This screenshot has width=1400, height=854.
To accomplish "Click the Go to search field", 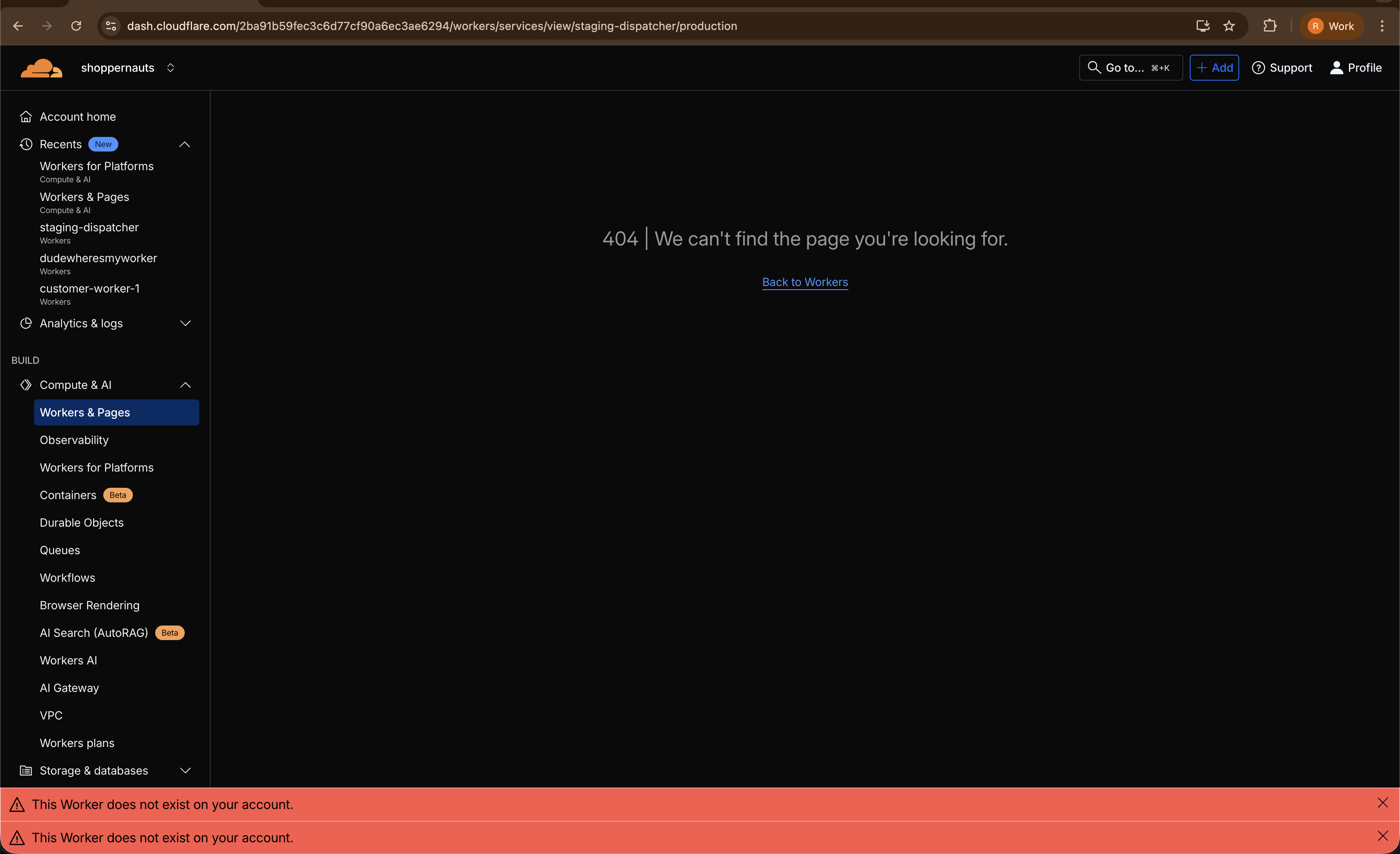I will [1130, 68].
